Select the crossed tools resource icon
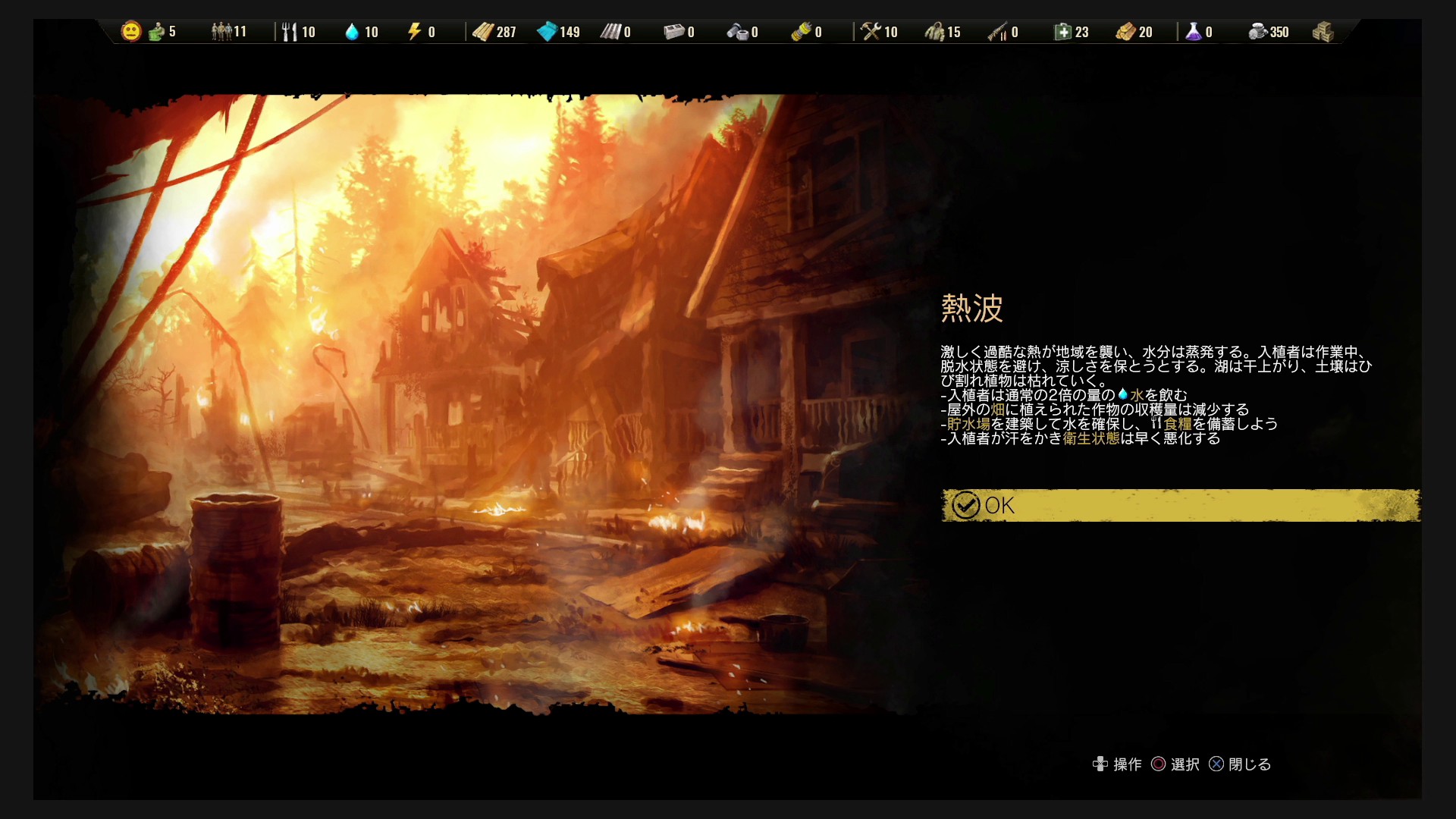 [871, 32]
